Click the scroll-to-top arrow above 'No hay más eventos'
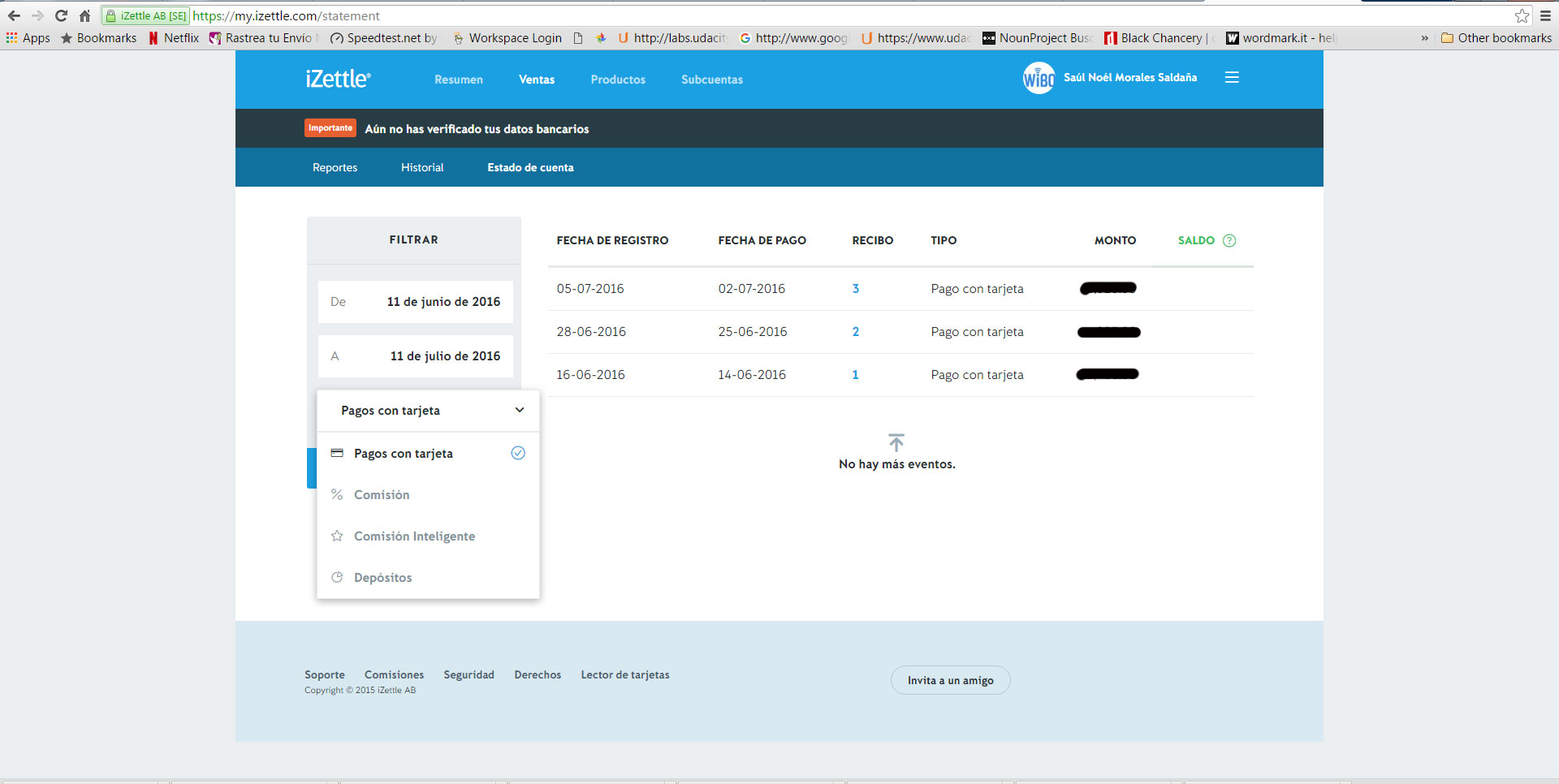 point(896,442)
